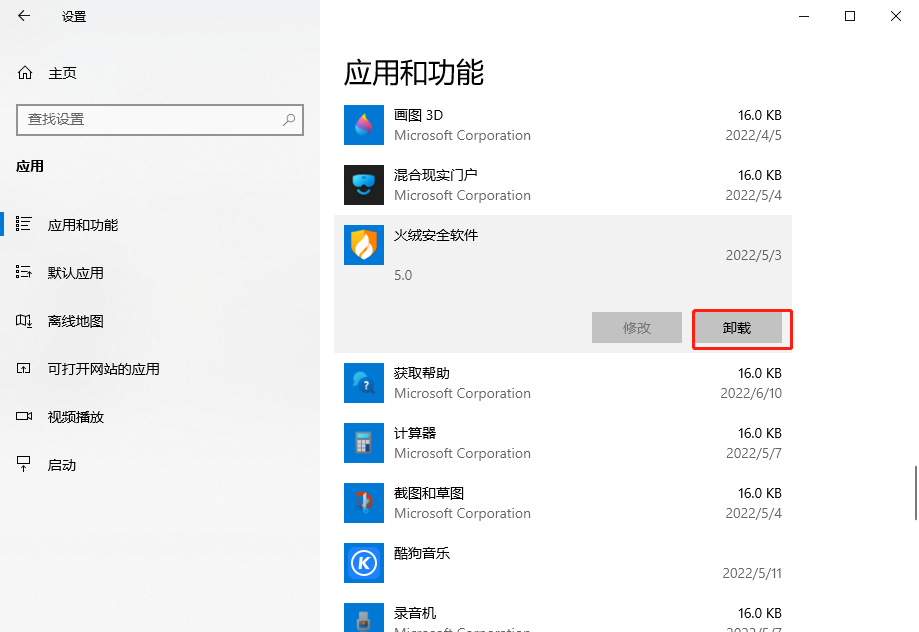Click the Find a setting (查找设置) search box
919x632 pixels.
[150, 119]
